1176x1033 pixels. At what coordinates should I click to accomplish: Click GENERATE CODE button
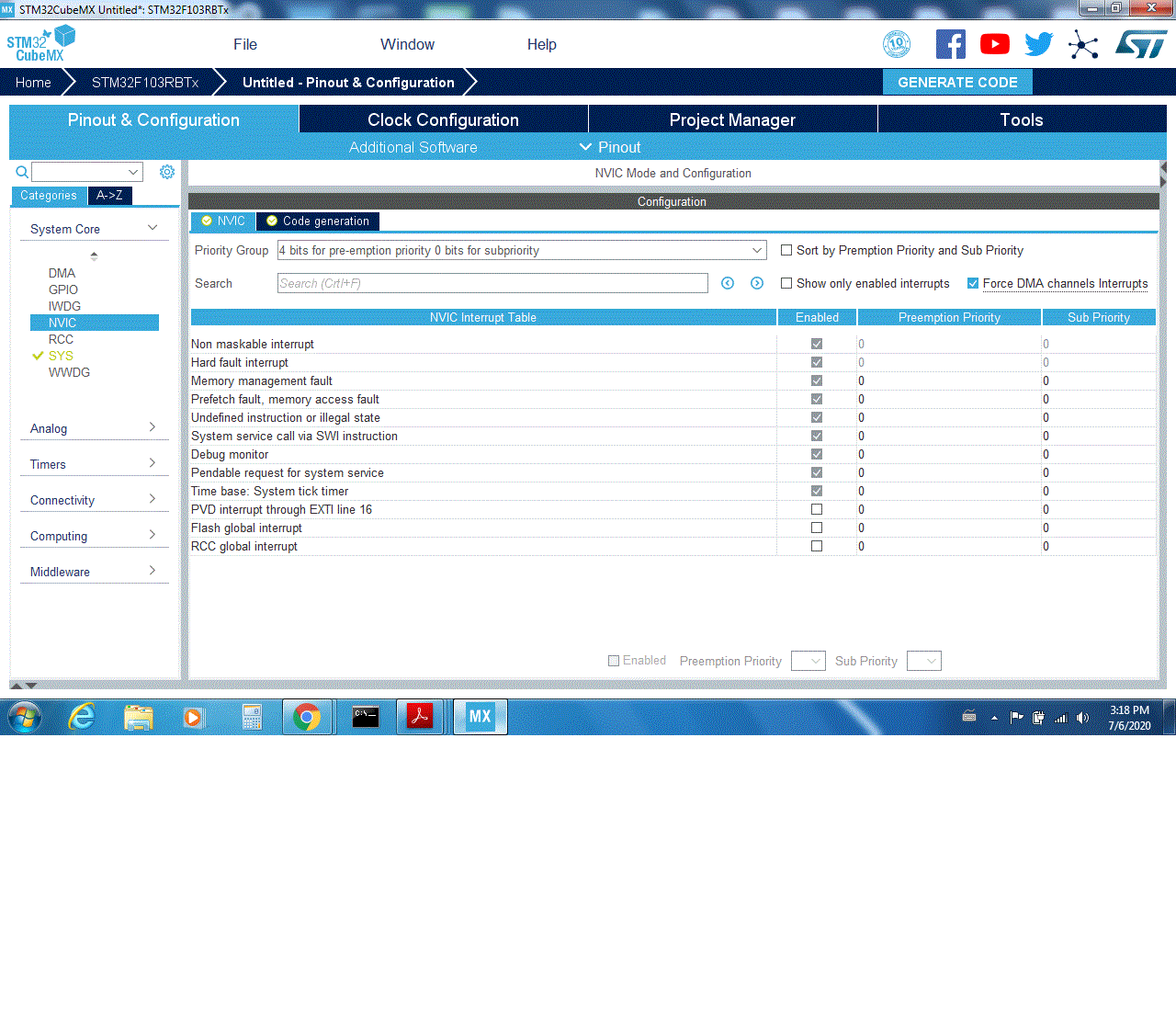click(x=957, y=82)
